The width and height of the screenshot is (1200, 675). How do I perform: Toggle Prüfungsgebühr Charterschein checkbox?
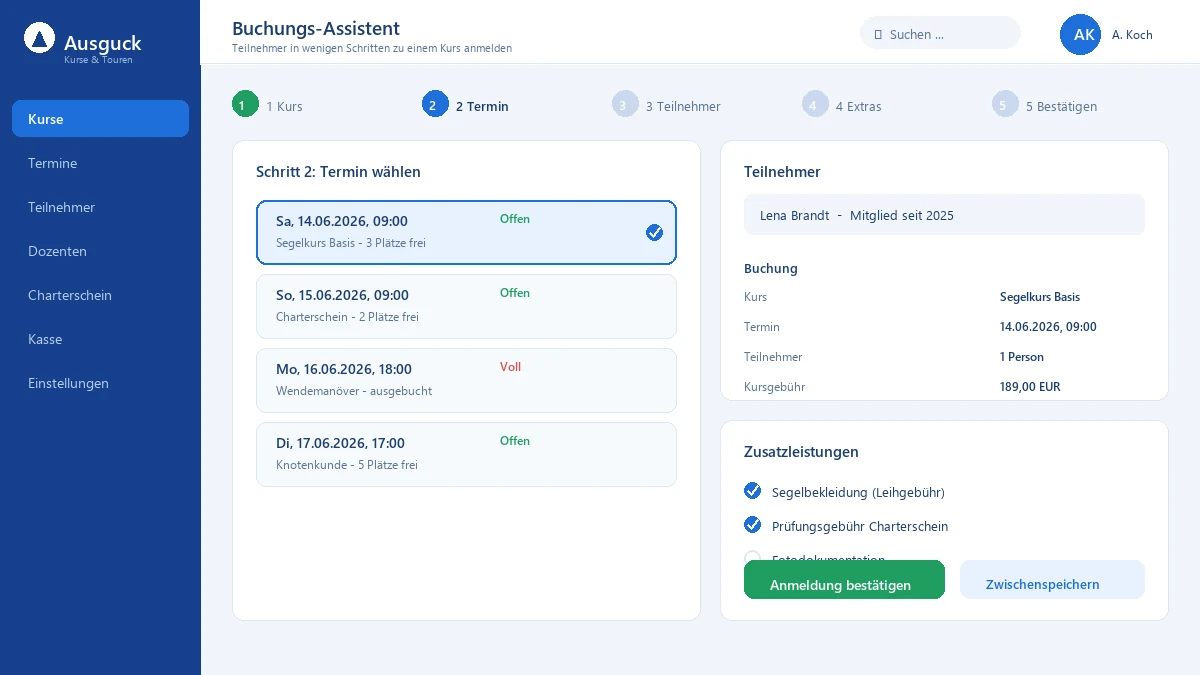[753, 524]
